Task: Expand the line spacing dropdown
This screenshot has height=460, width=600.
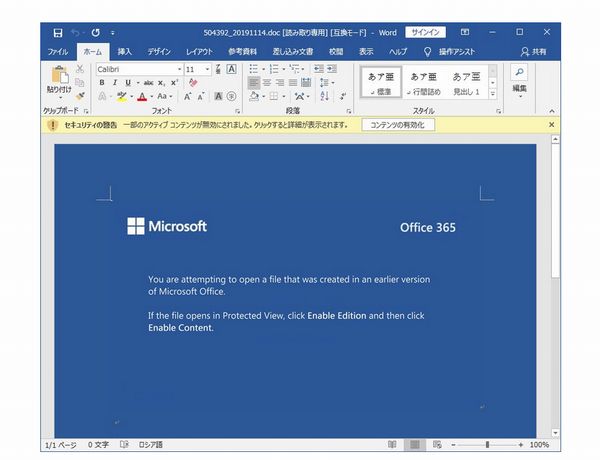Action: [x=333, y=83]
